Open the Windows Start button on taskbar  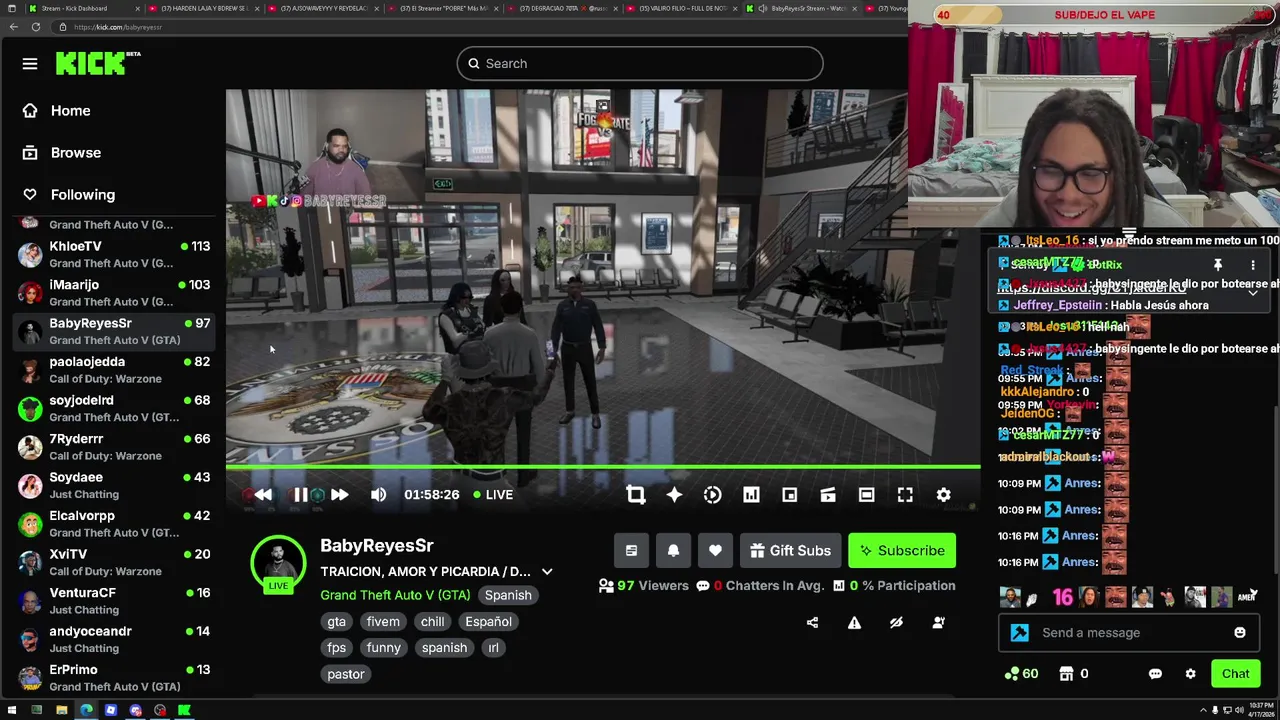tap(10, 711)
